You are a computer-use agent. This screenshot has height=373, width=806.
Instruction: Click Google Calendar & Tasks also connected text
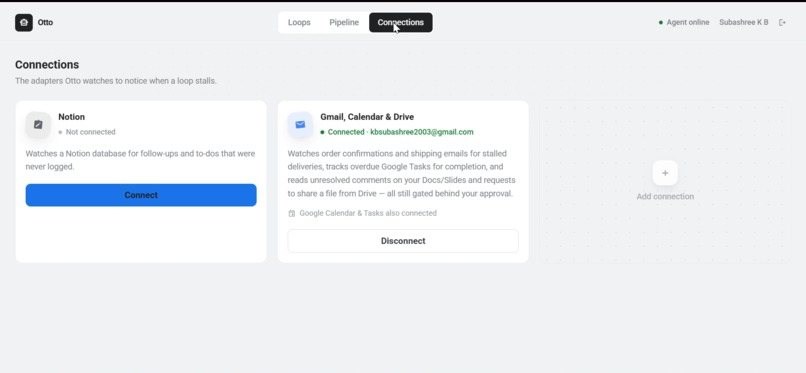click(x=368, y=213)
